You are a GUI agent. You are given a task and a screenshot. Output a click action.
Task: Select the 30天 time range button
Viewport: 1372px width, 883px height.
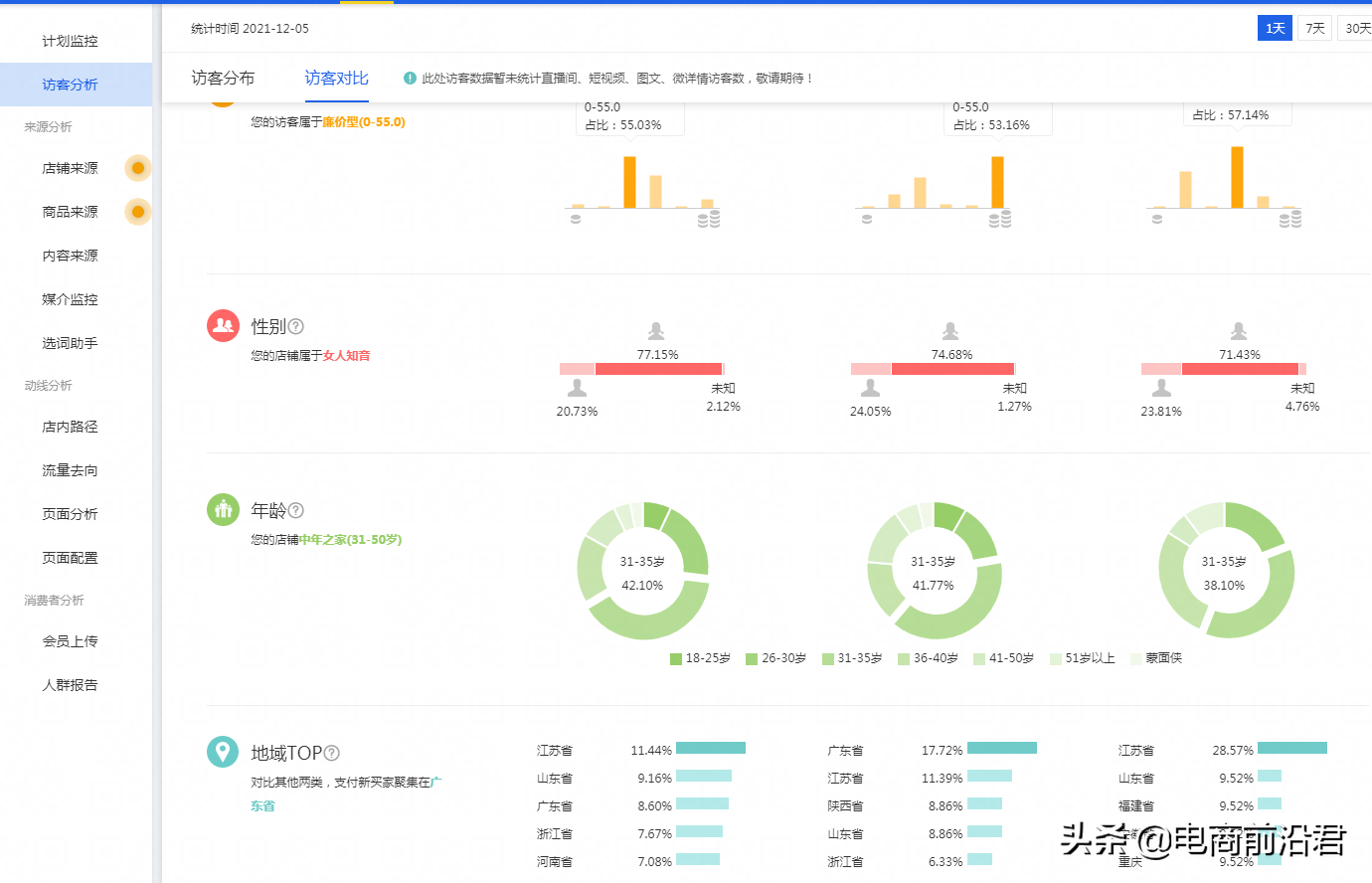click(x=1356, y=28)
